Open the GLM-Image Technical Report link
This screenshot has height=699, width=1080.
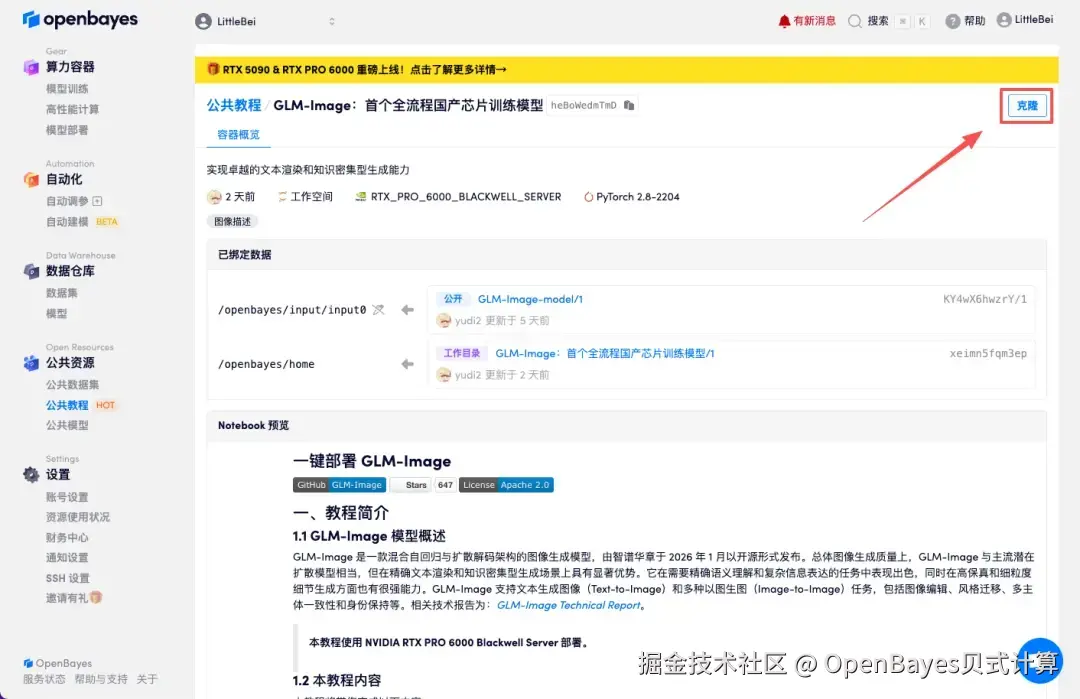pyautogui.click(x=568, y=605)
